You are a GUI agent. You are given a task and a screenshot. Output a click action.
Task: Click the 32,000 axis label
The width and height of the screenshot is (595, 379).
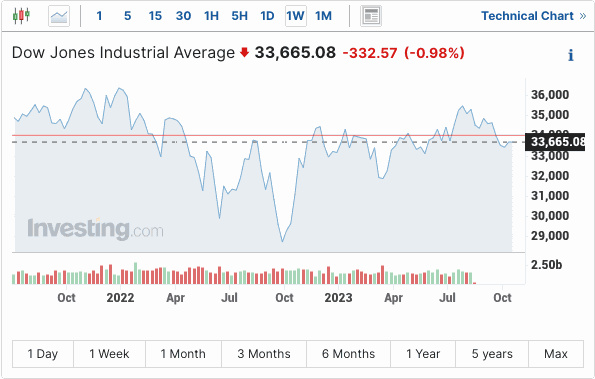pos(550,176)
